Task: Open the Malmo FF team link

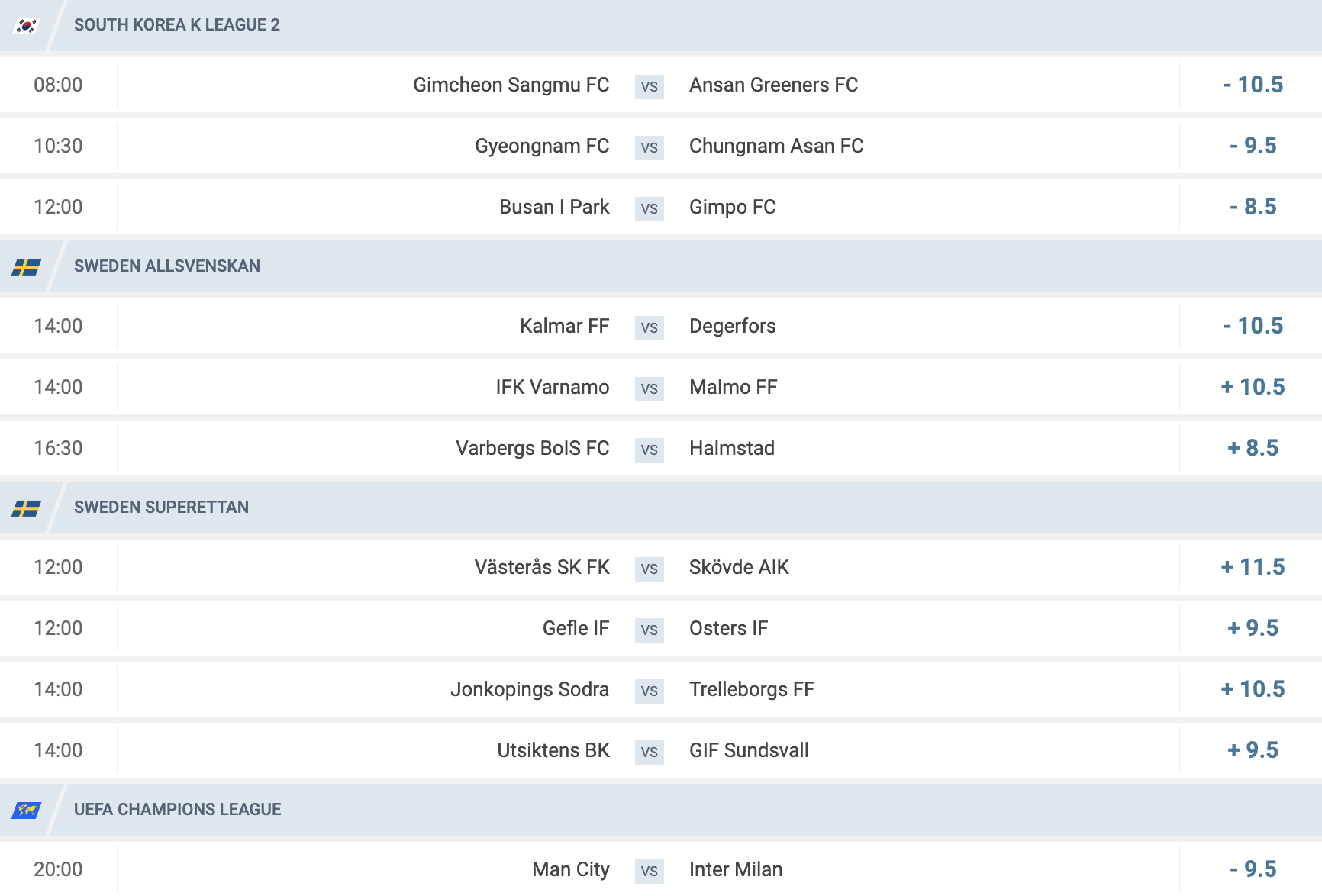Action: [733, 387]
